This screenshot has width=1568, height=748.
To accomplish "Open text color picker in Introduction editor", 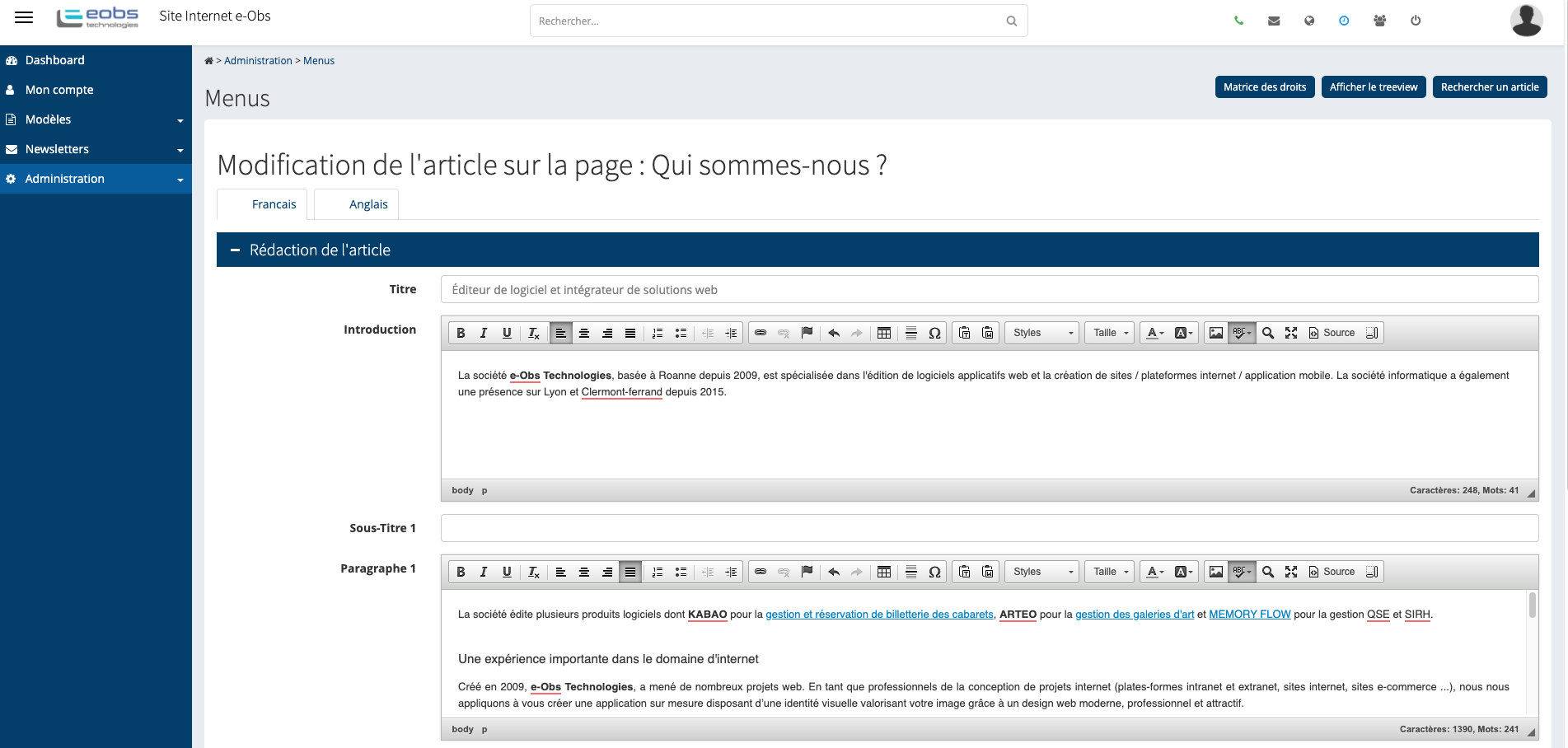I will [1156, 333].
